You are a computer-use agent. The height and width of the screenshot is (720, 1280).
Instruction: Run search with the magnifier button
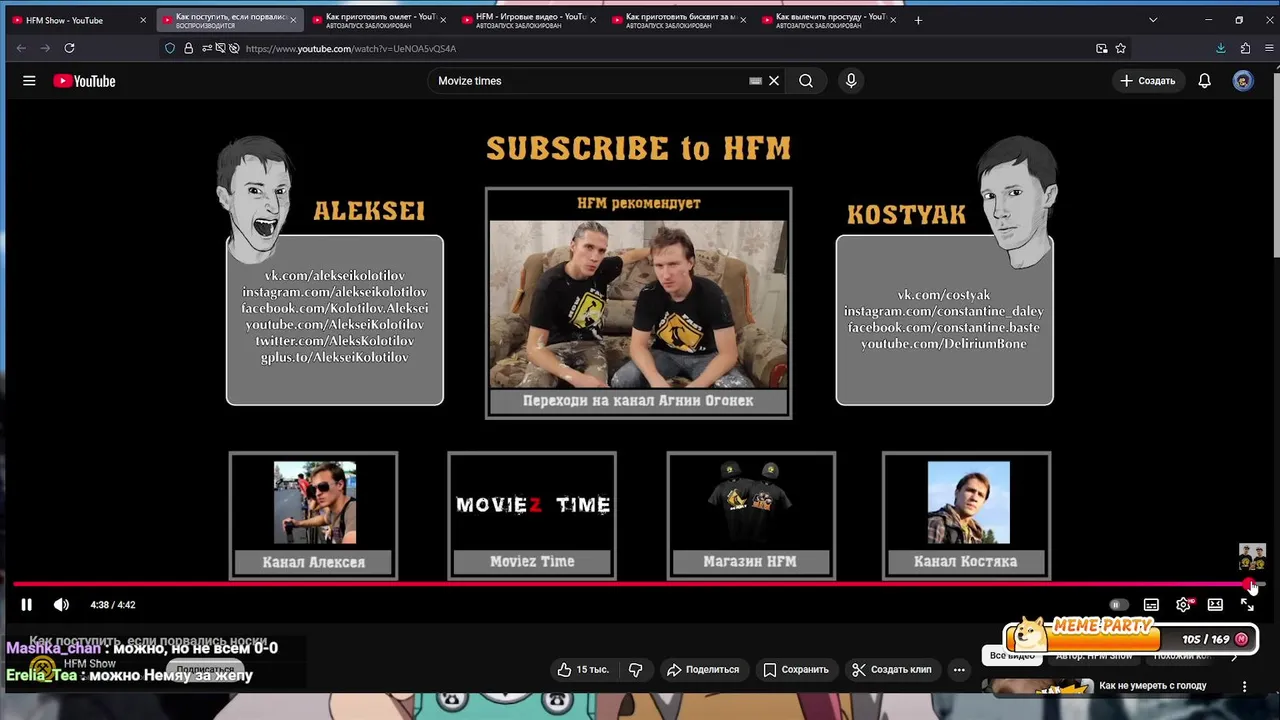tap(806, 81)
